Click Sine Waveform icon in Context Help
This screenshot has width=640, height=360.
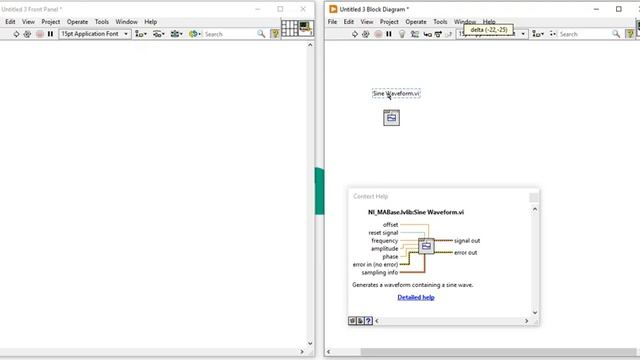(426, 246)
